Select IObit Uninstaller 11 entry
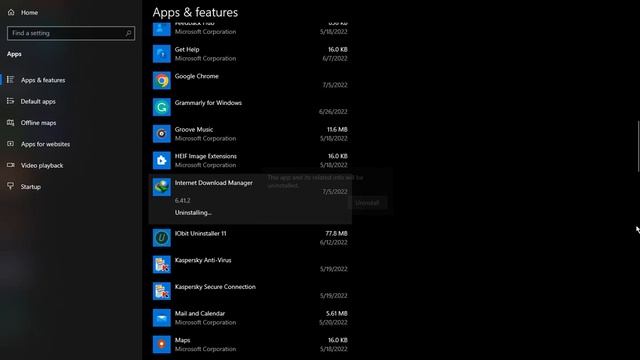 (250, 238)
